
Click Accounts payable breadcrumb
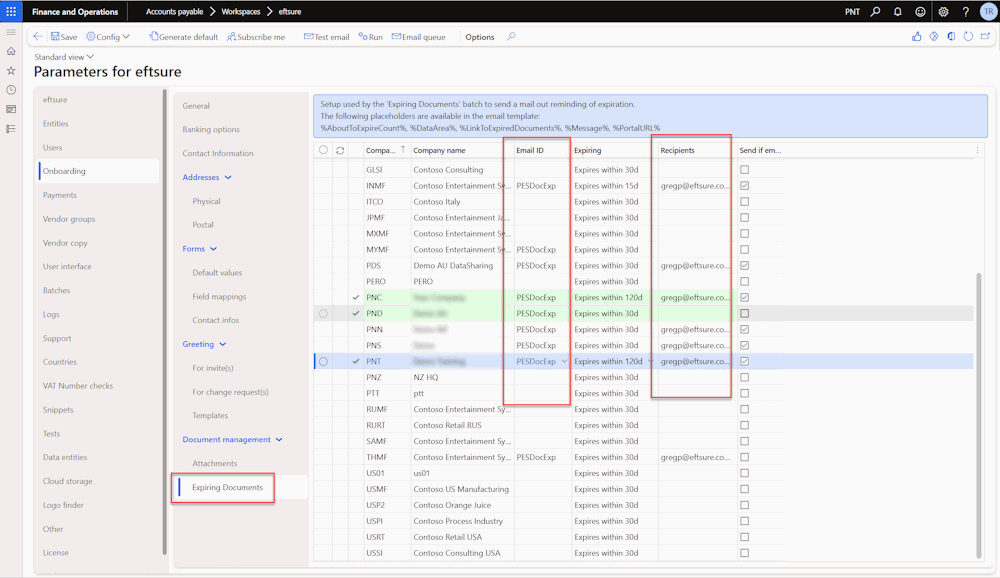point(174,11)
